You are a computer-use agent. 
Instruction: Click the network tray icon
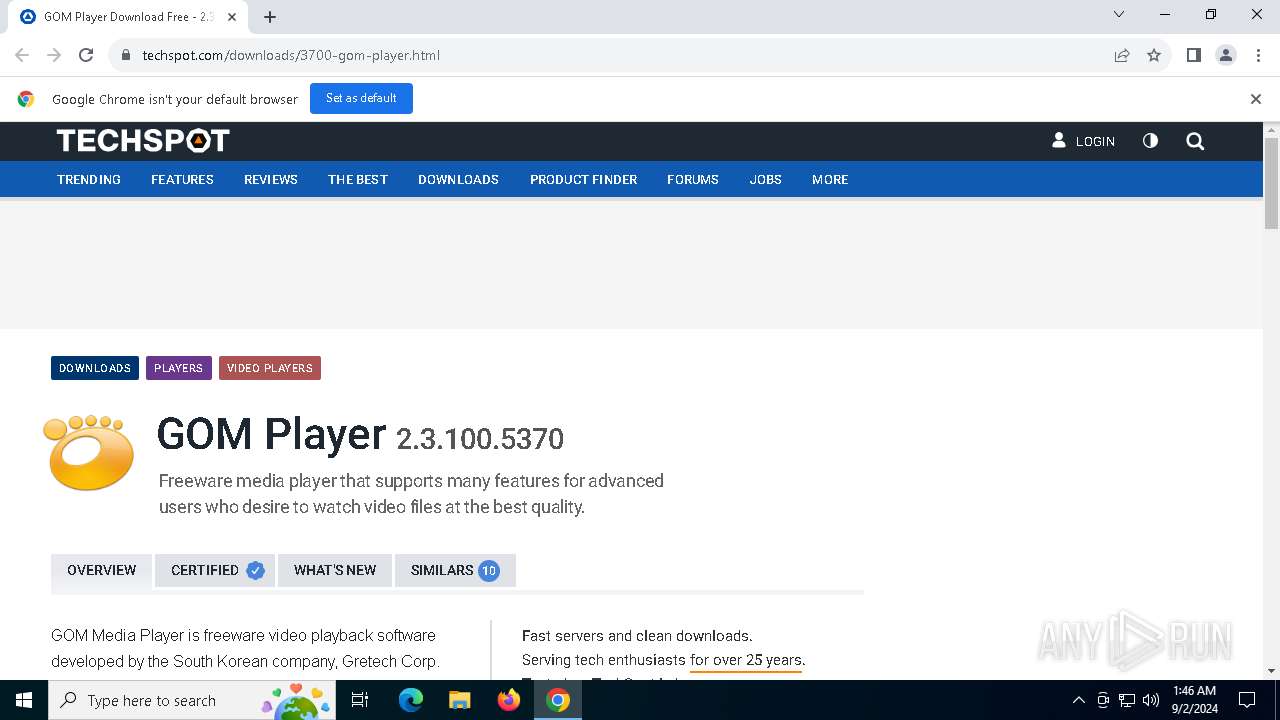tap(1127, 700)
